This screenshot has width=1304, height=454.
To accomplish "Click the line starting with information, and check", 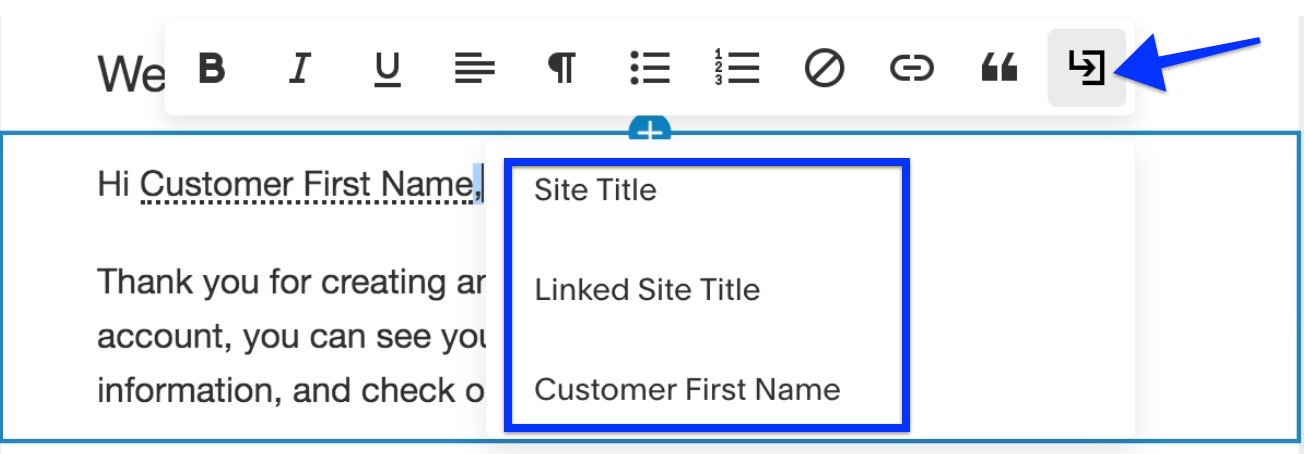I will [290, 388].
